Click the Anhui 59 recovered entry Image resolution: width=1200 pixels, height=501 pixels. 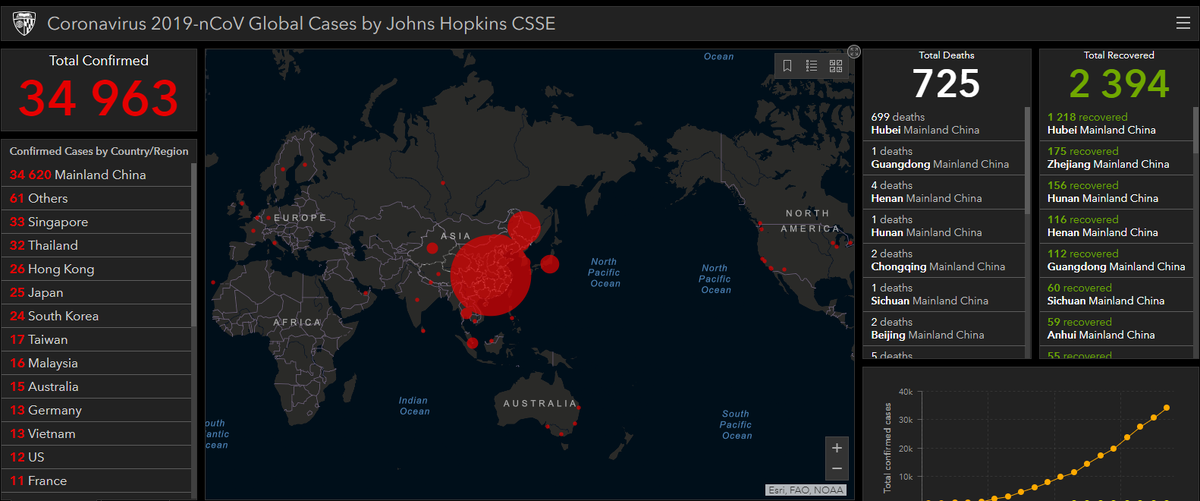click(x=1116, y=328)
